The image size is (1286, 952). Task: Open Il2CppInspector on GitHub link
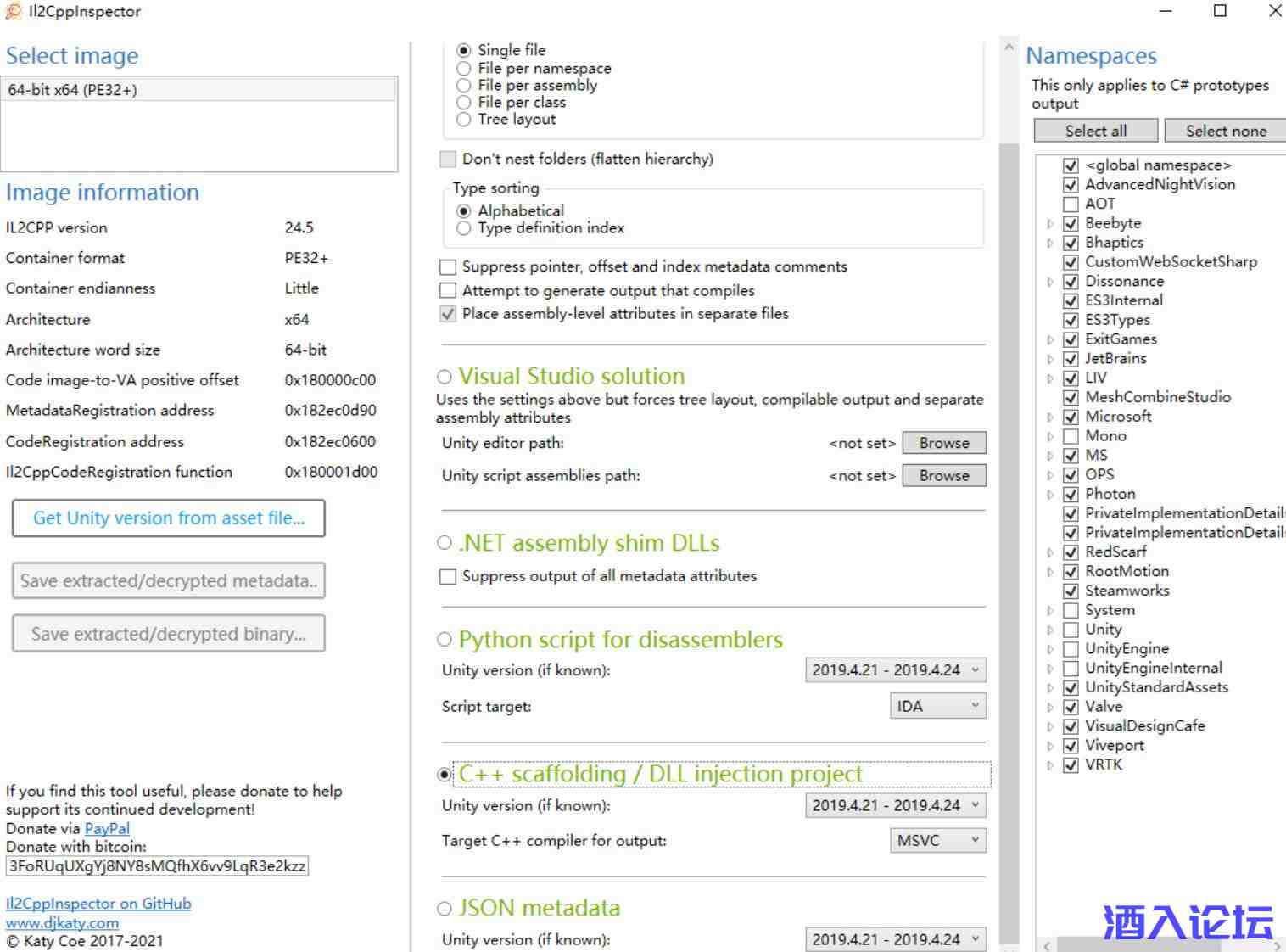98,904
